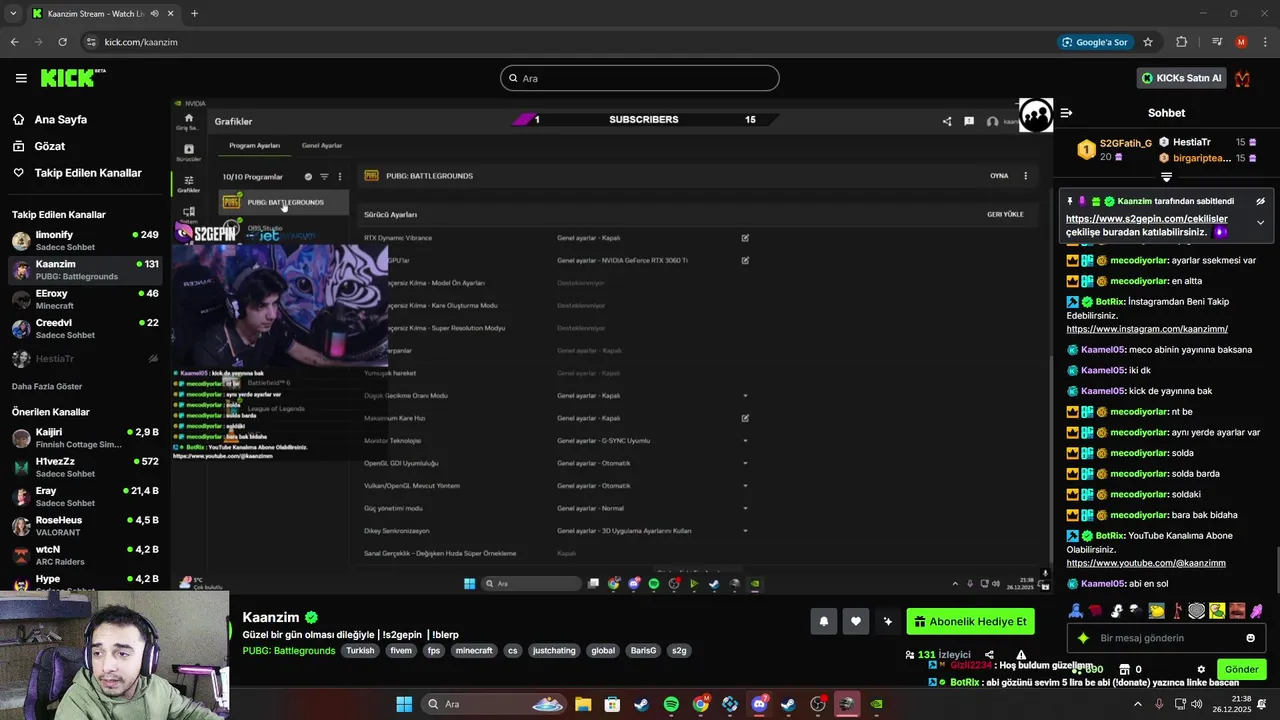This screenshot has height=720, width=1280.
Task: Click the justchating tag
Action: [554, 650]
